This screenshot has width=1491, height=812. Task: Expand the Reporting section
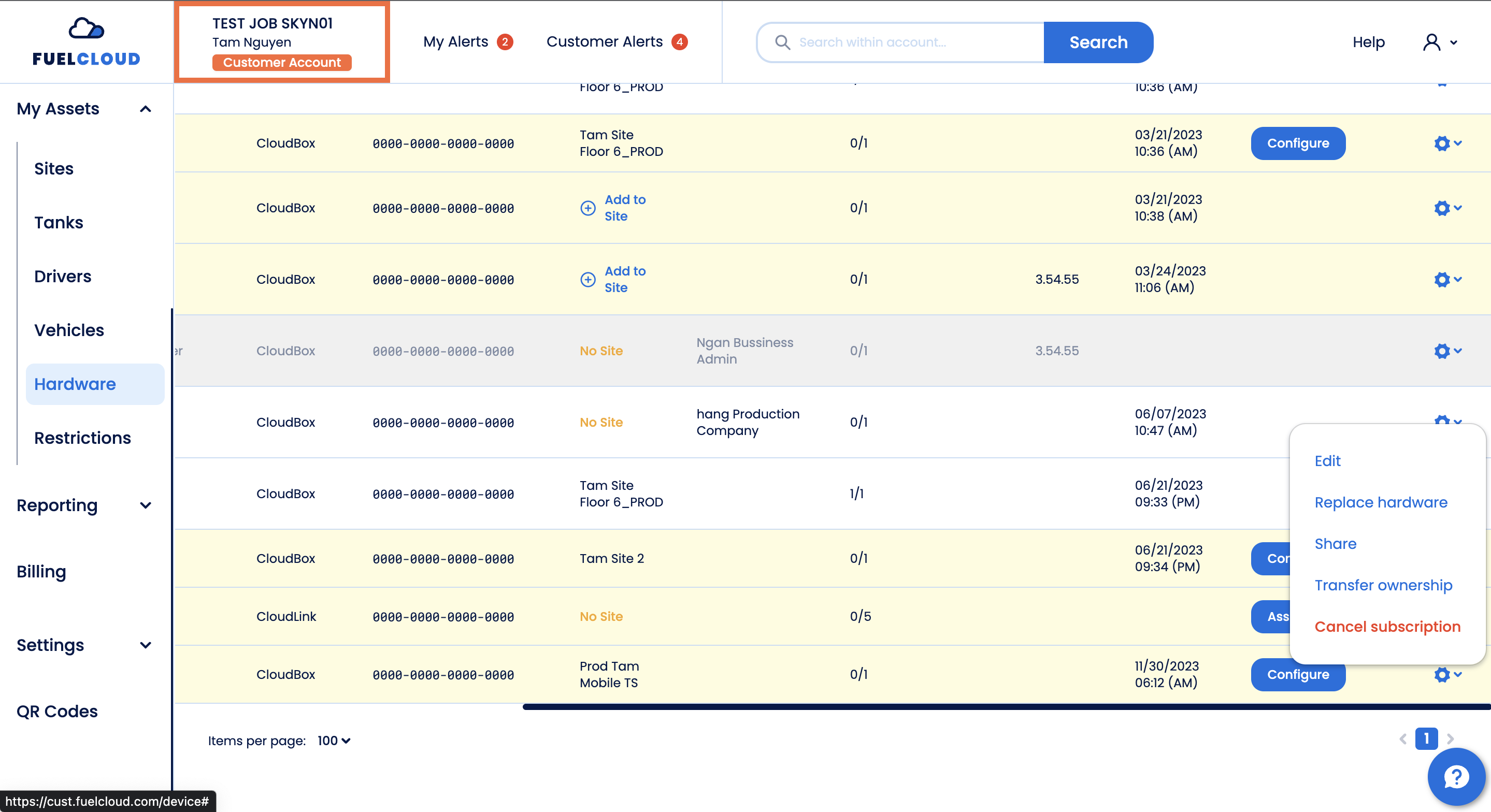click(x=145, y=505)
